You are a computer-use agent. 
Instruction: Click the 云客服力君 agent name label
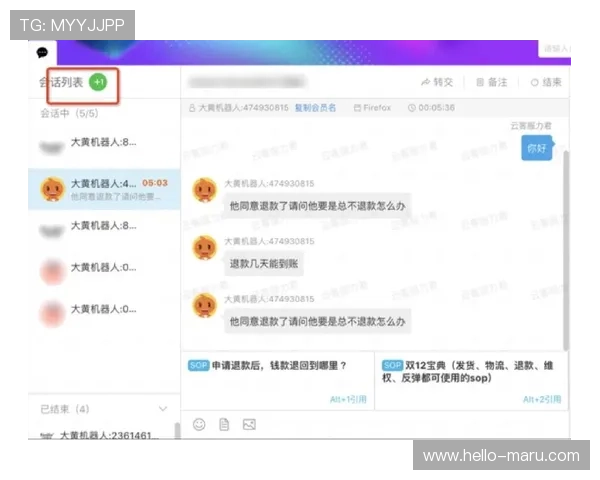pos(530,126)
